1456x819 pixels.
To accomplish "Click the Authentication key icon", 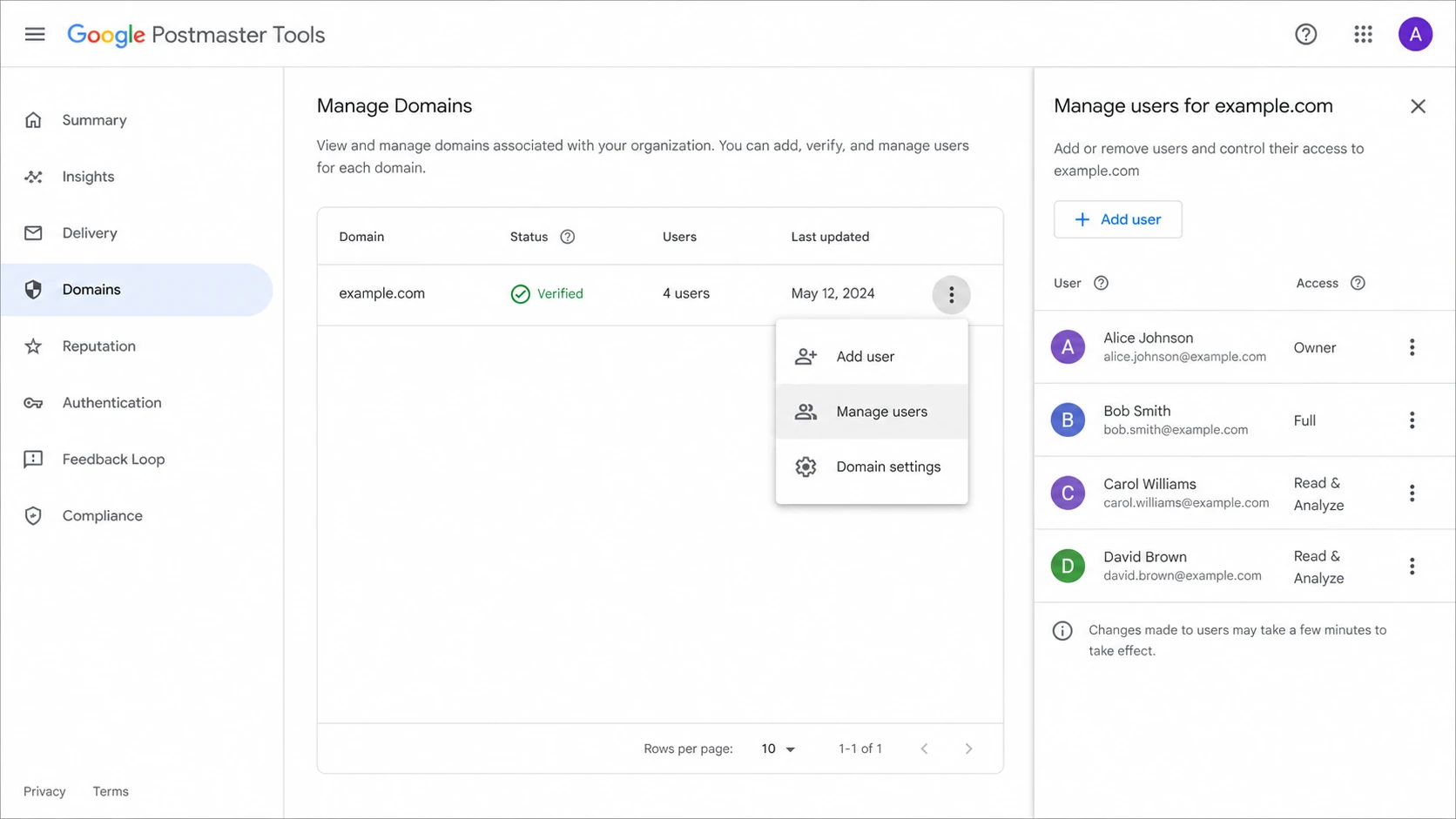I will click(33, 403).
